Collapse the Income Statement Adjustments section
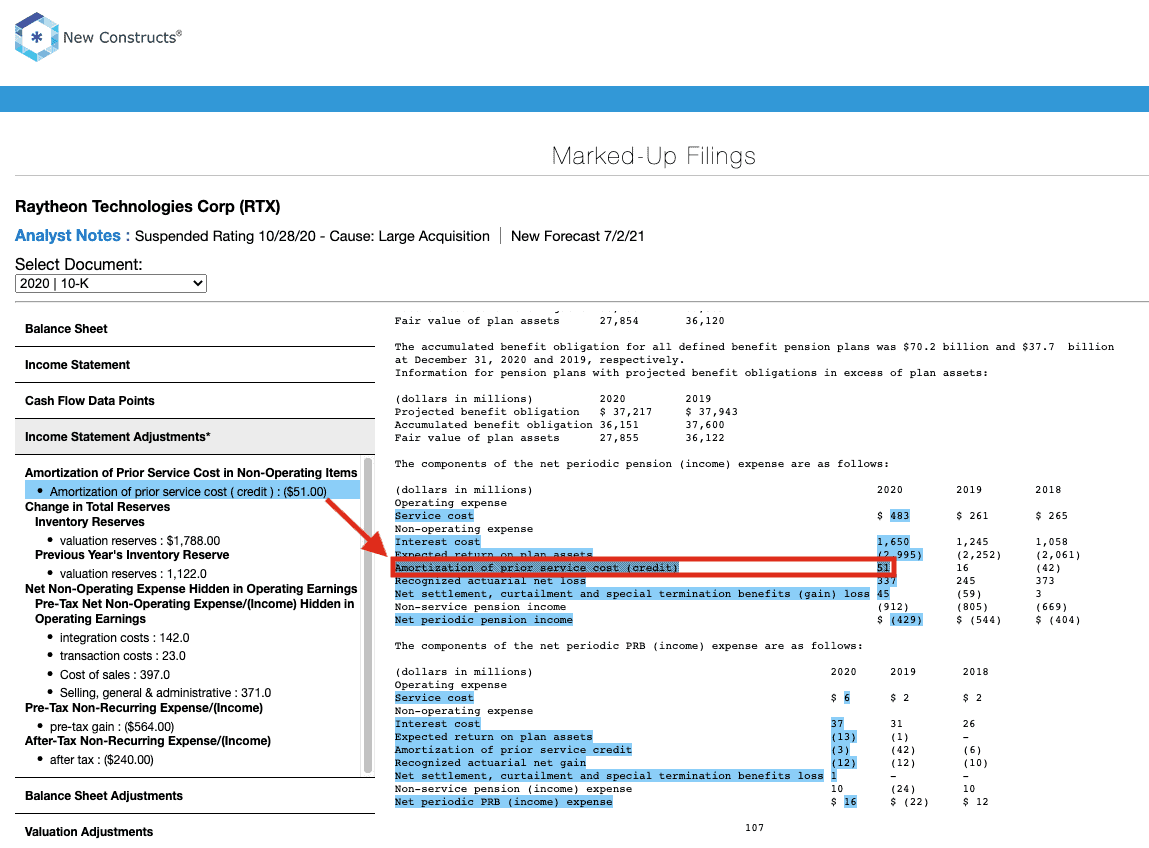This screenshot has height=848, width=1149. [195, 437]
